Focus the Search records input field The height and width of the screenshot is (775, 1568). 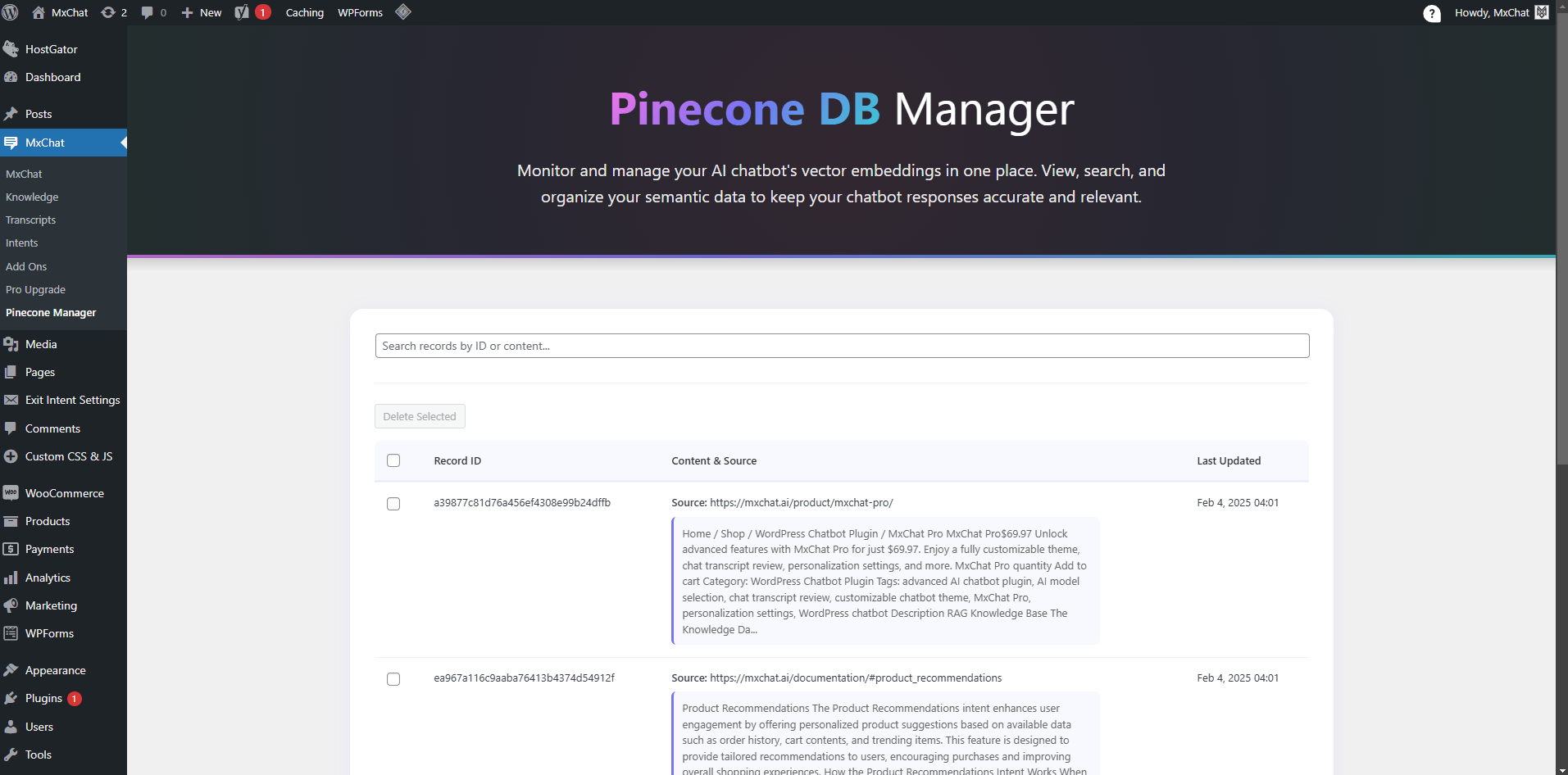[x=842, y=346]
